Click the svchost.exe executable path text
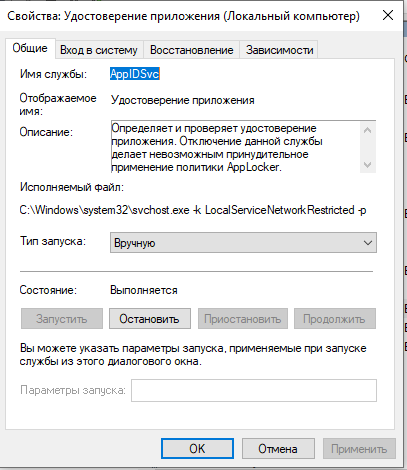Viewport: 407px width, 470px height. [193, 210]
